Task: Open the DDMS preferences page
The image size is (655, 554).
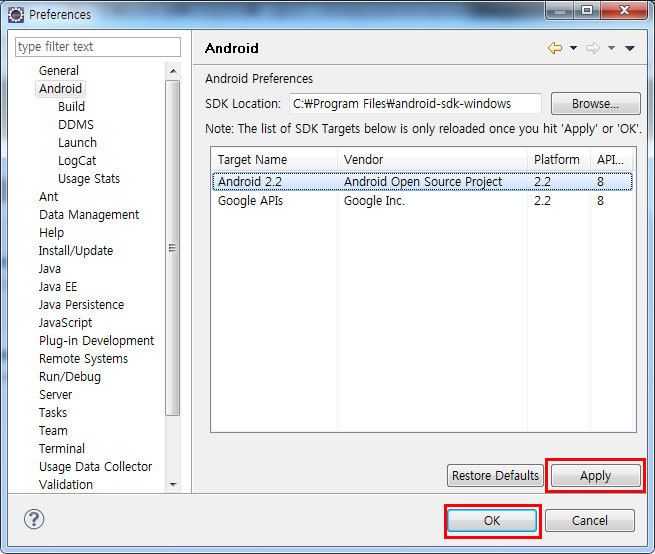Action: tap(76, 125)
